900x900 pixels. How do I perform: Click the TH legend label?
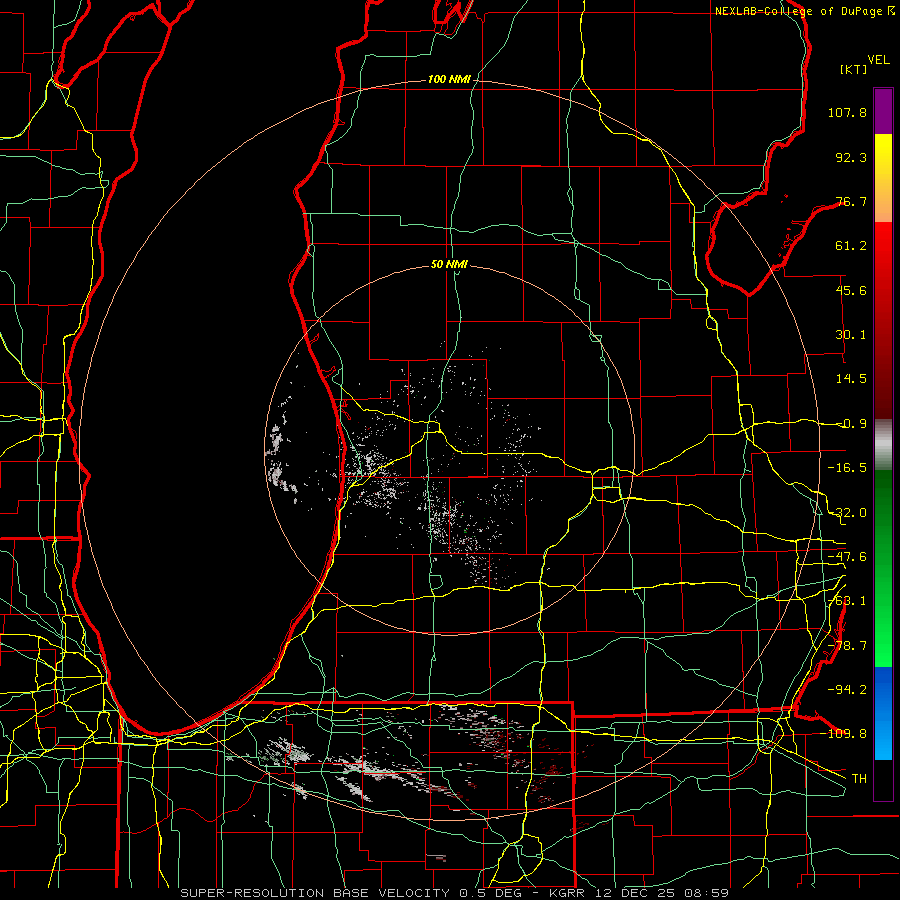[859, 778]
